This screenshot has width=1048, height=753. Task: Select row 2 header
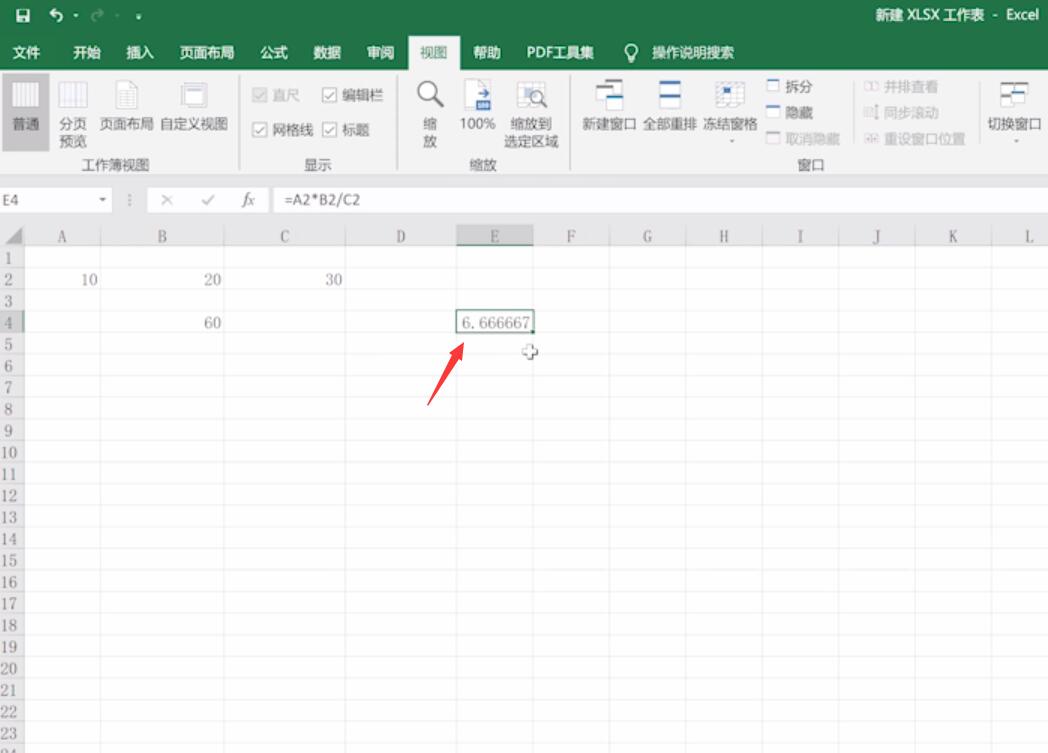pyautogui.click(x=11, y=279)
